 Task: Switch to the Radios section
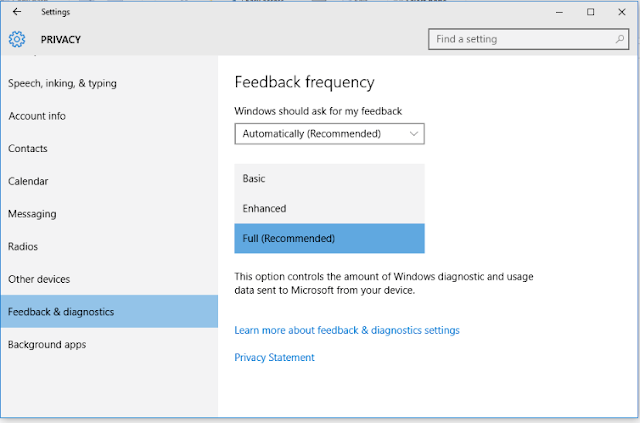[x=23, y=246]
